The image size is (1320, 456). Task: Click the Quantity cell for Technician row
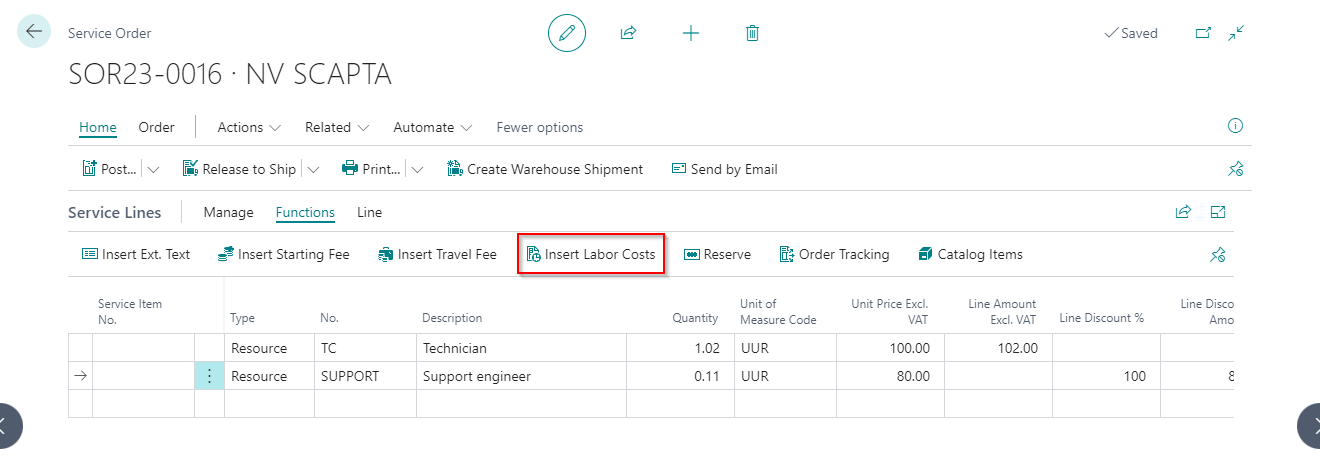pyautogui.click(x=680, y=348)
